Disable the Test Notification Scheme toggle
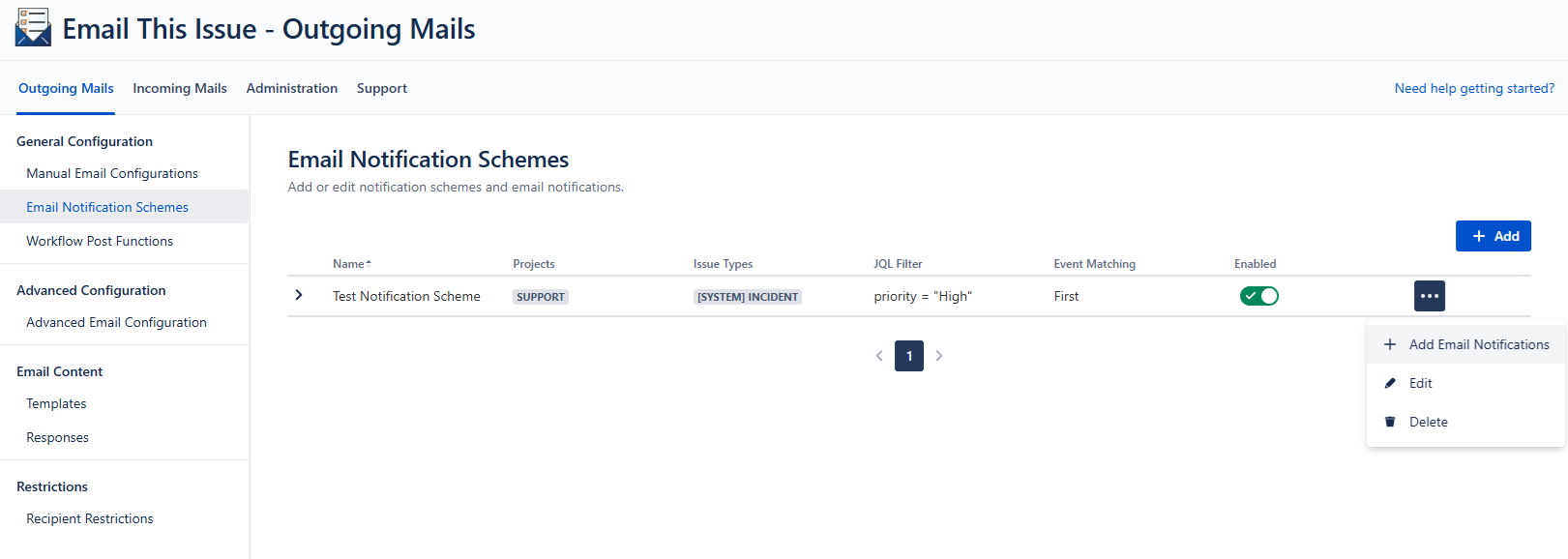Image resolution: width=1568 pixels, height=559 pixels. coord(1258,296)
